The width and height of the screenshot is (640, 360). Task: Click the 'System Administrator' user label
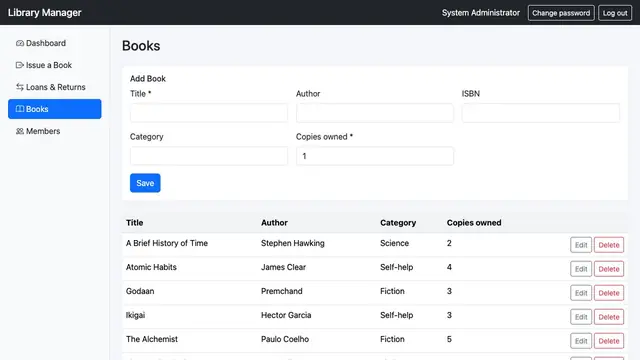(481, 13)
